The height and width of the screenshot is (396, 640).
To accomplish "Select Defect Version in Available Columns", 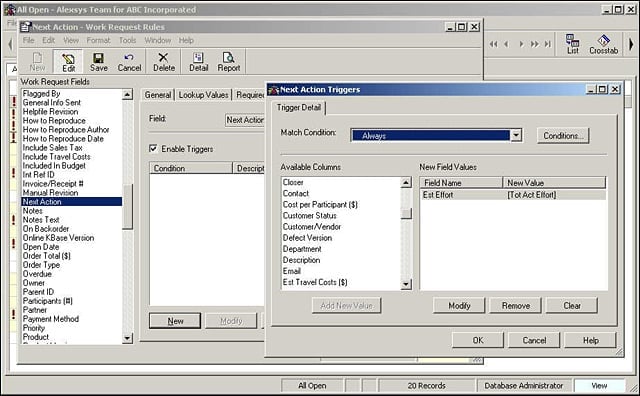I will click(307, 238).
